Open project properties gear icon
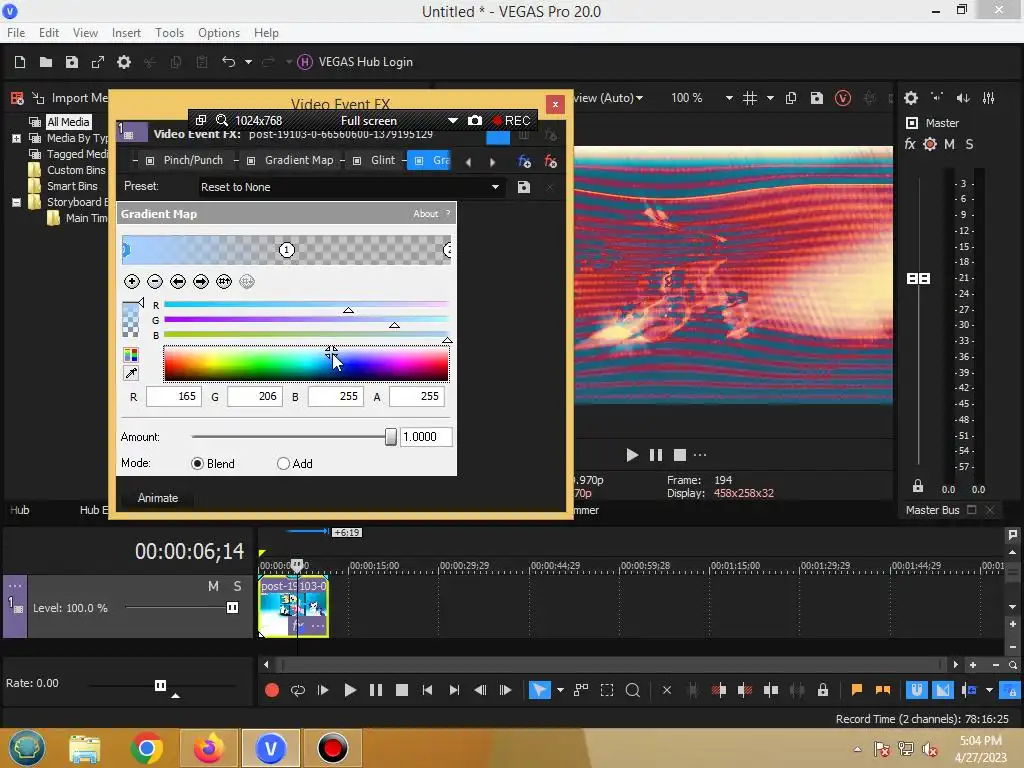 124,62
